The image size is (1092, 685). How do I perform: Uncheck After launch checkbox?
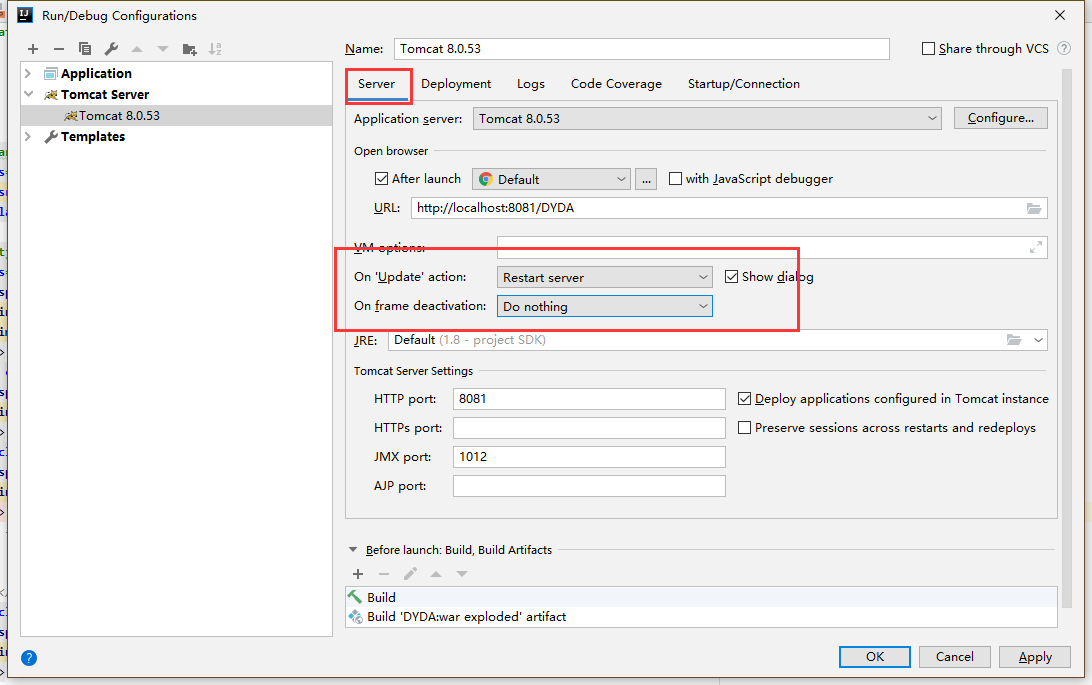[x=381, y=179]
